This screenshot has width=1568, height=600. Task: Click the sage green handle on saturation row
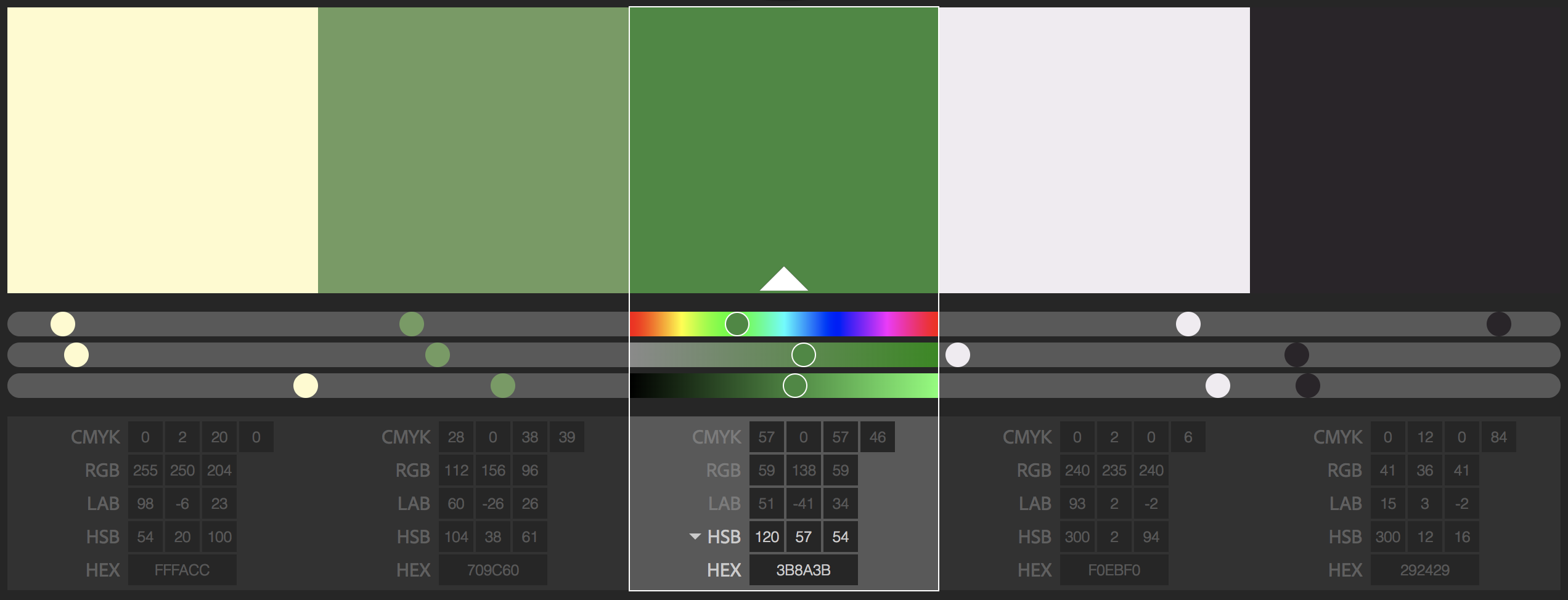click(x=438, y=355)
